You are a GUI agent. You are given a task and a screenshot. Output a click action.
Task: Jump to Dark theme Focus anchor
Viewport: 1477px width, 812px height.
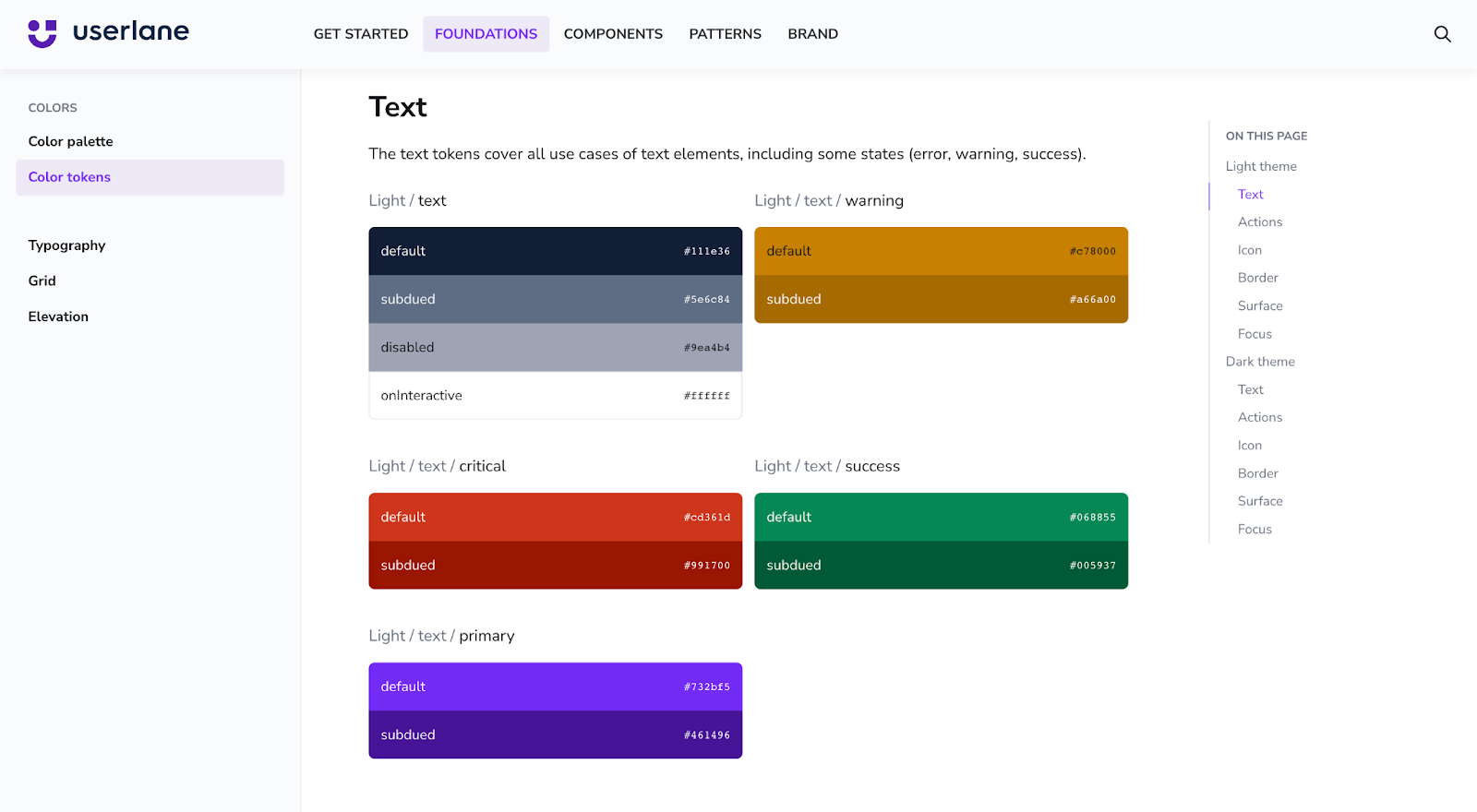1254,530
